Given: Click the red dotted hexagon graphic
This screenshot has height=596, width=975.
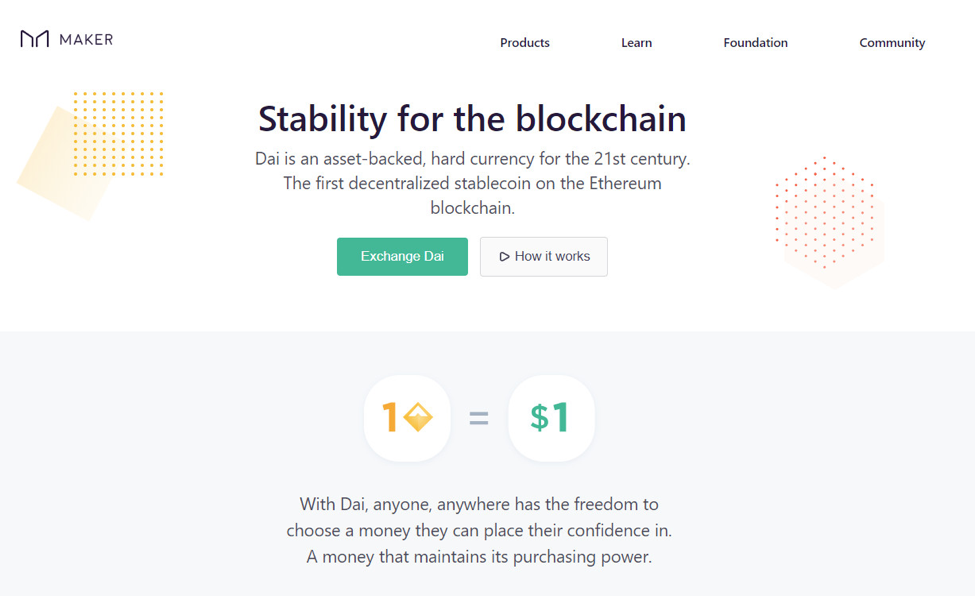Looking at the screenshot, I should click(825, 212).
